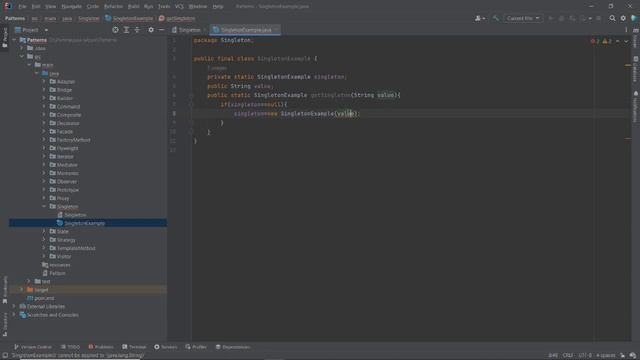Click the CRLF line separator status entry
The image size is (640, 360).
tap(568, 356)
